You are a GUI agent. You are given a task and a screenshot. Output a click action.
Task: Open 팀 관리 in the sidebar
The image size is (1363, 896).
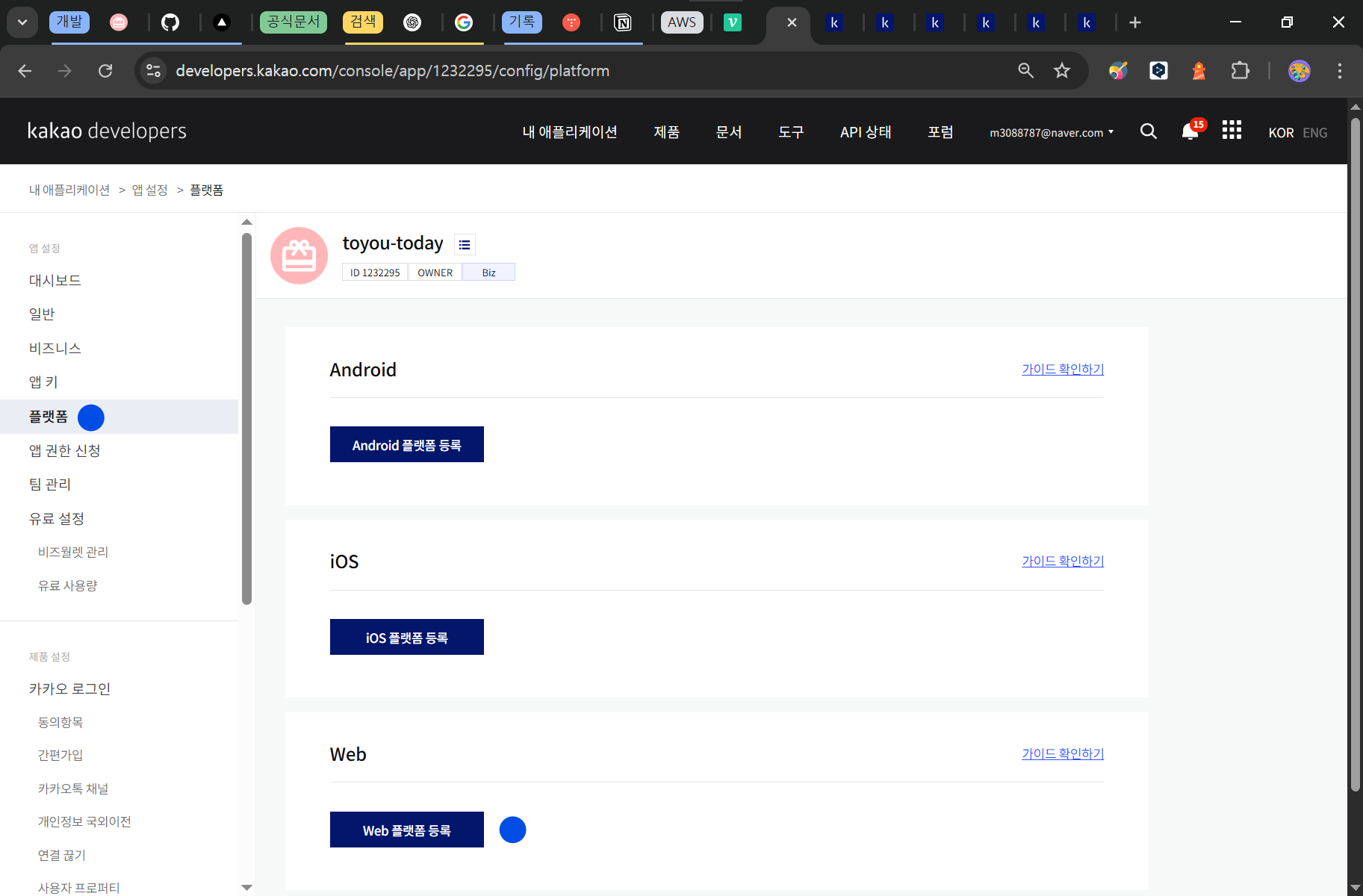50,485
